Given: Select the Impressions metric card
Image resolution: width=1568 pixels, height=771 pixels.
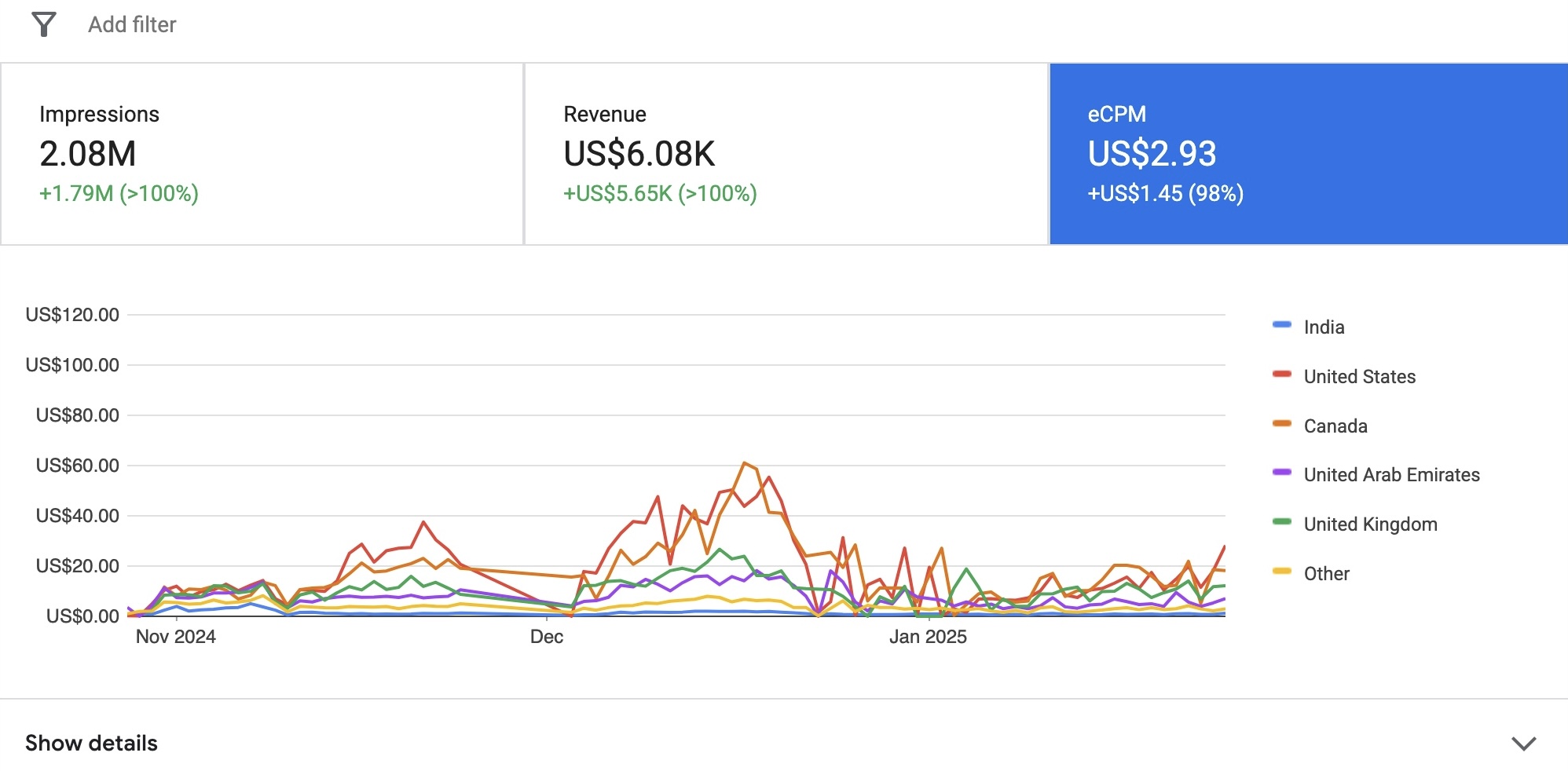Looking at the screenshot, I should pyautogui.click(x=262, y=154).
